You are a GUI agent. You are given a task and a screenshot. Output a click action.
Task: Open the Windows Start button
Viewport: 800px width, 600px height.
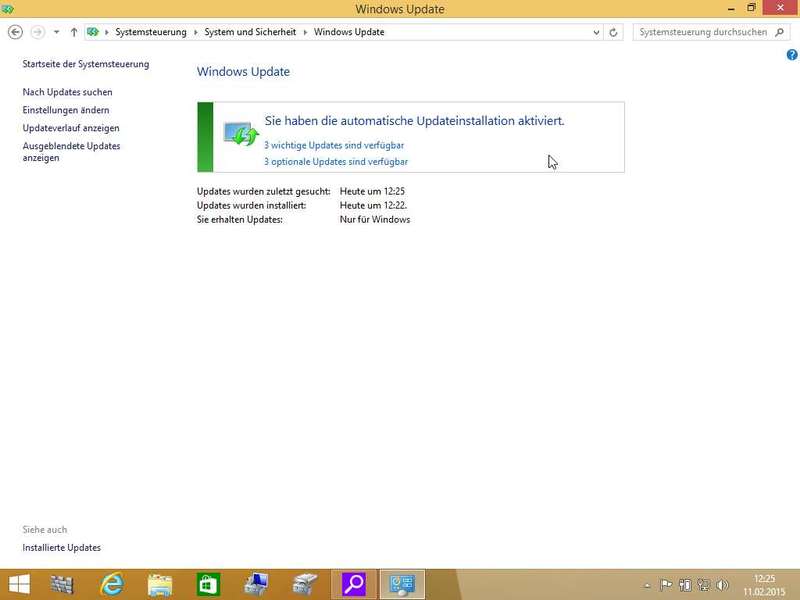(19, 584)
